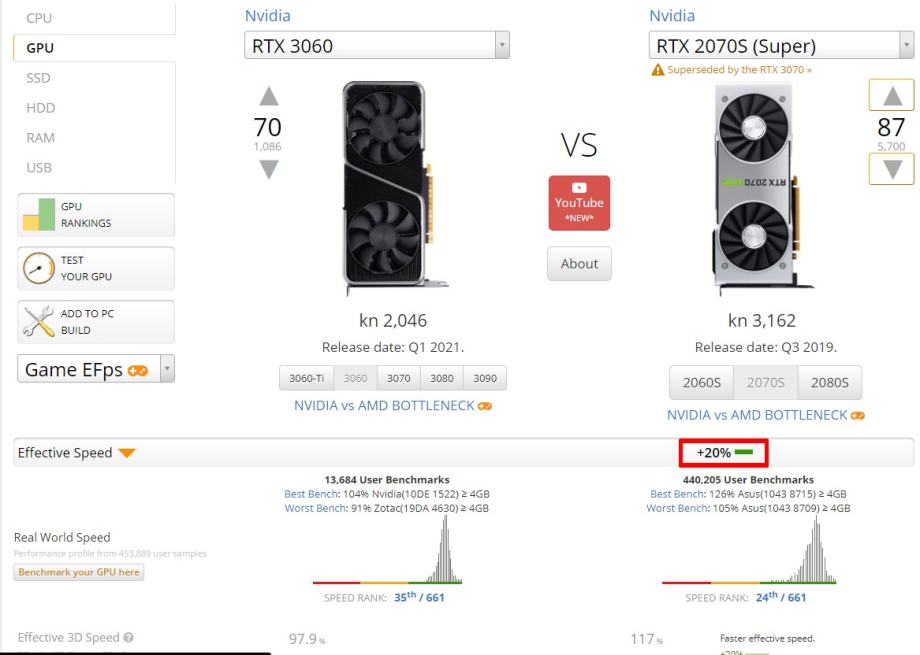This screenshot has width=920, height=655.
Task: Downvote the RTX 3060 card
Action: 268,170
